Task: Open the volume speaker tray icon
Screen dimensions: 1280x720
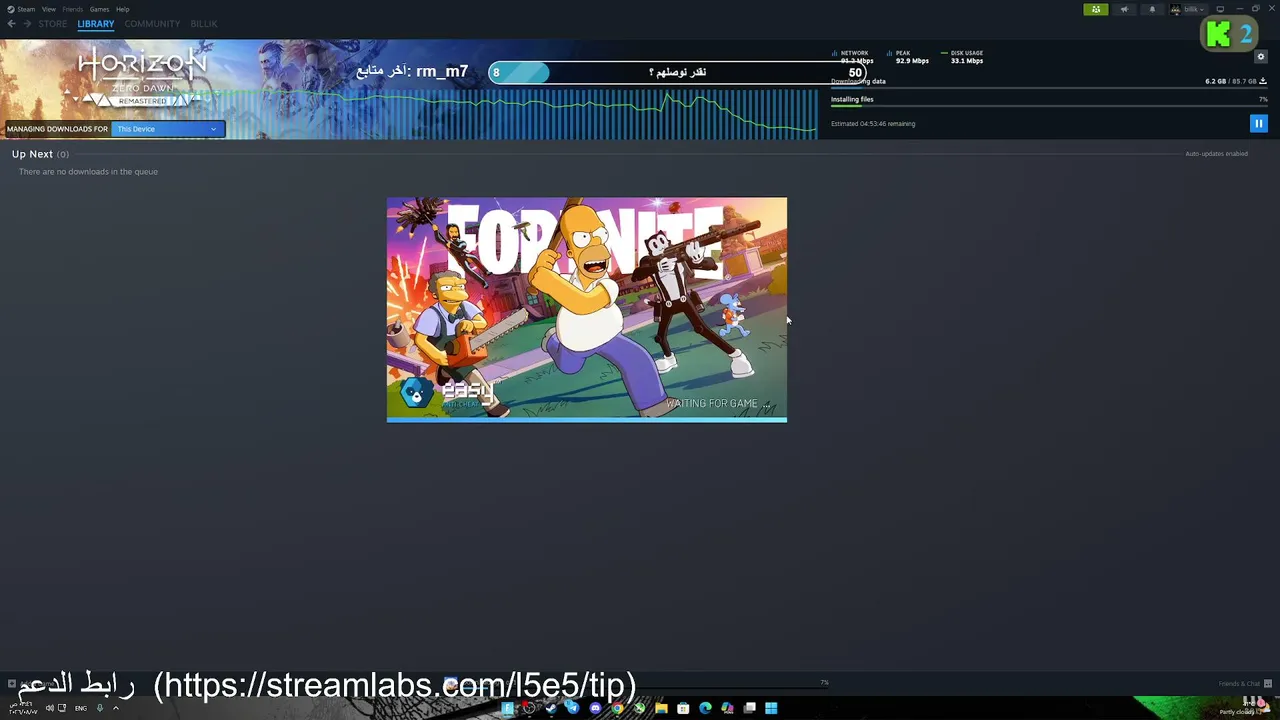Action: click(x=49, y=708)
